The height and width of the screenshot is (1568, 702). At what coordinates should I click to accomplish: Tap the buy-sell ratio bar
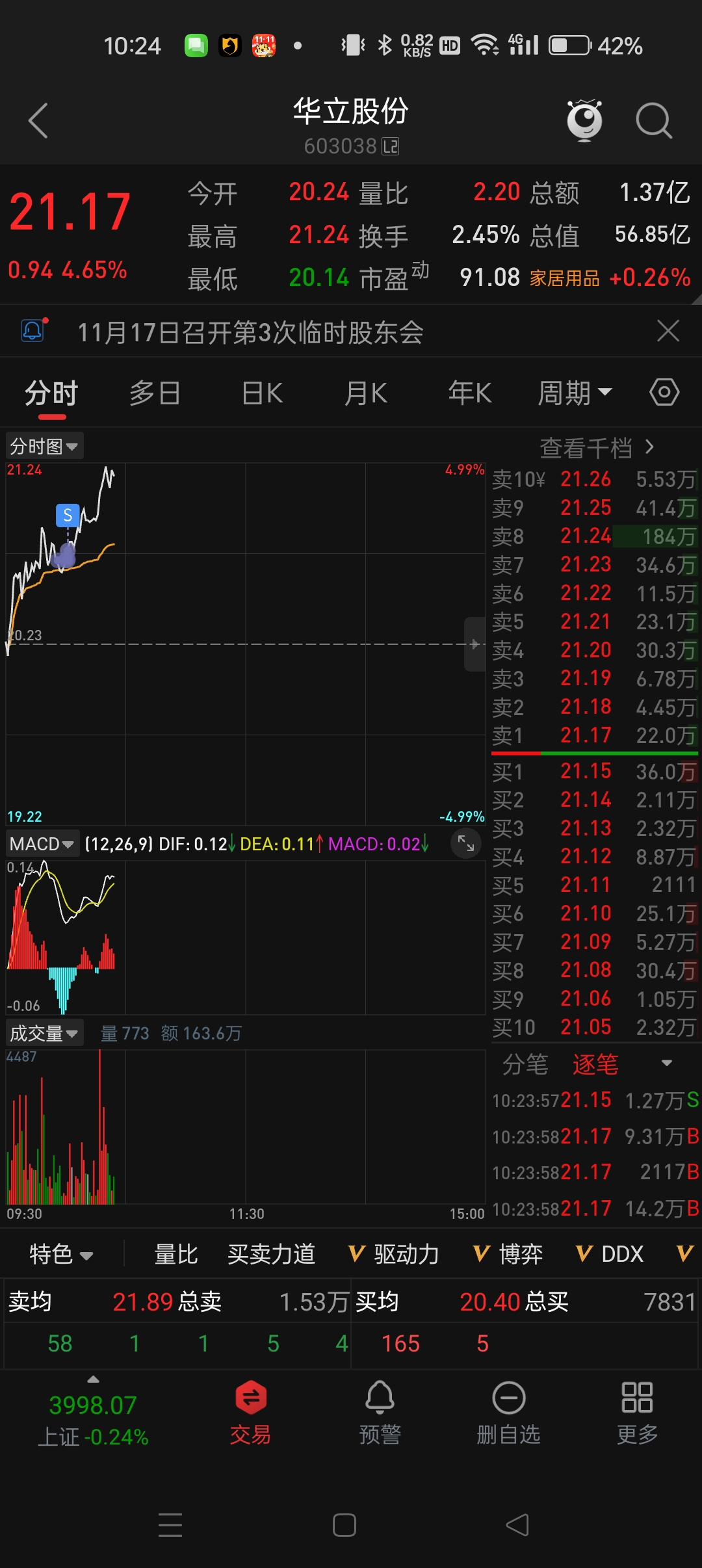click(x=594, y=753)
